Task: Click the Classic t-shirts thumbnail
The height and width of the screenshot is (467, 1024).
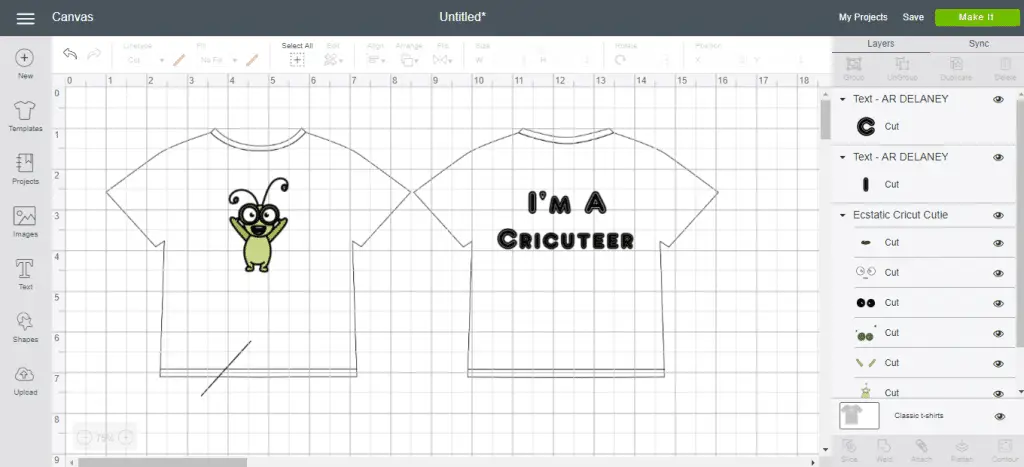Action: click(x=859, y=415)
